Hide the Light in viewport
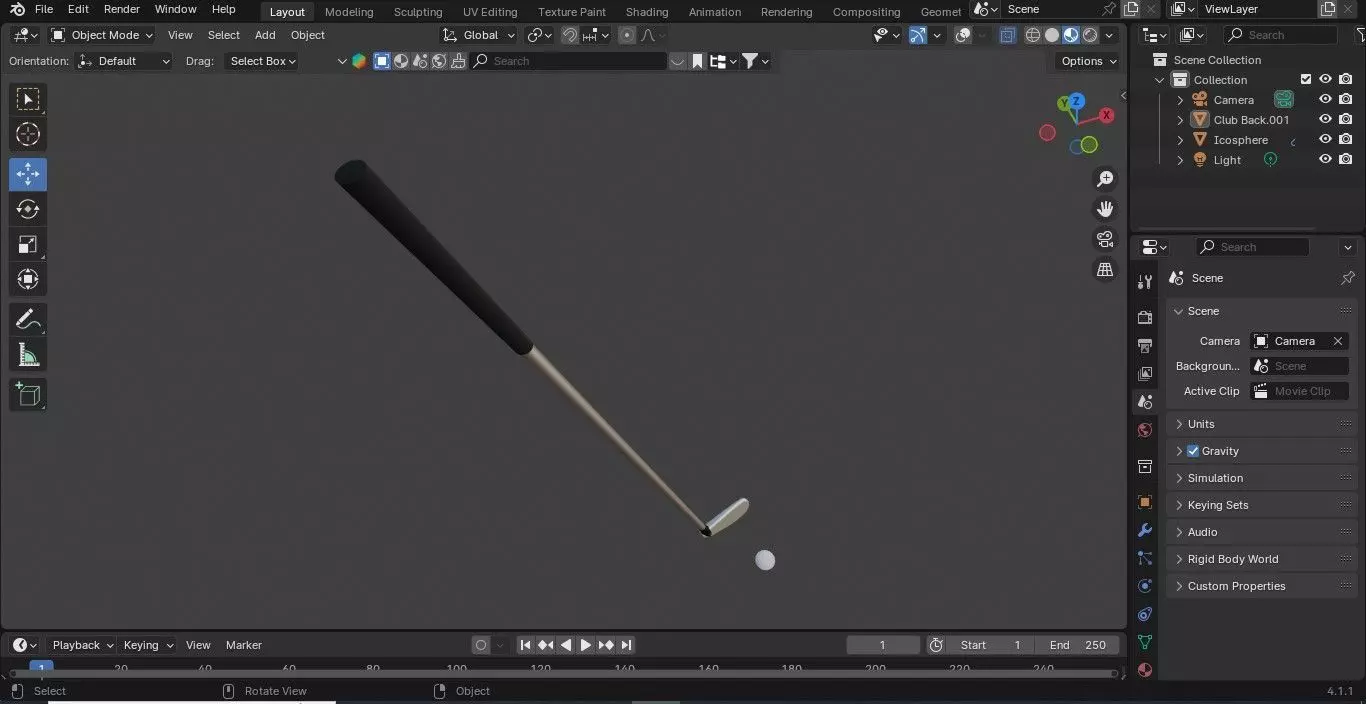1366x704 pixels. pos(1325,160)
